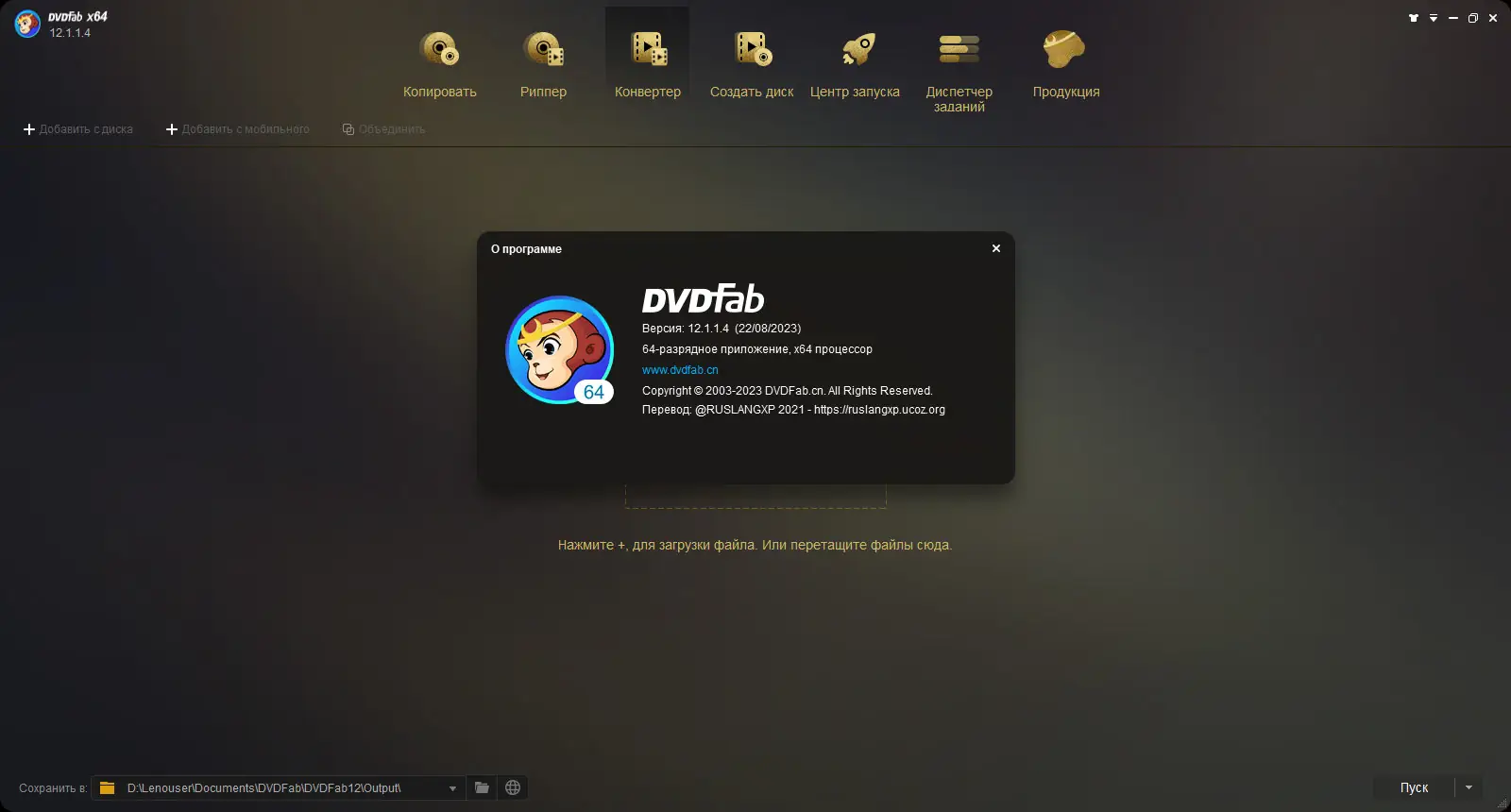The width and height of the screenshot is (1511, 812).
Task: Open the Копировать module
Action: (x=439, y=64)
